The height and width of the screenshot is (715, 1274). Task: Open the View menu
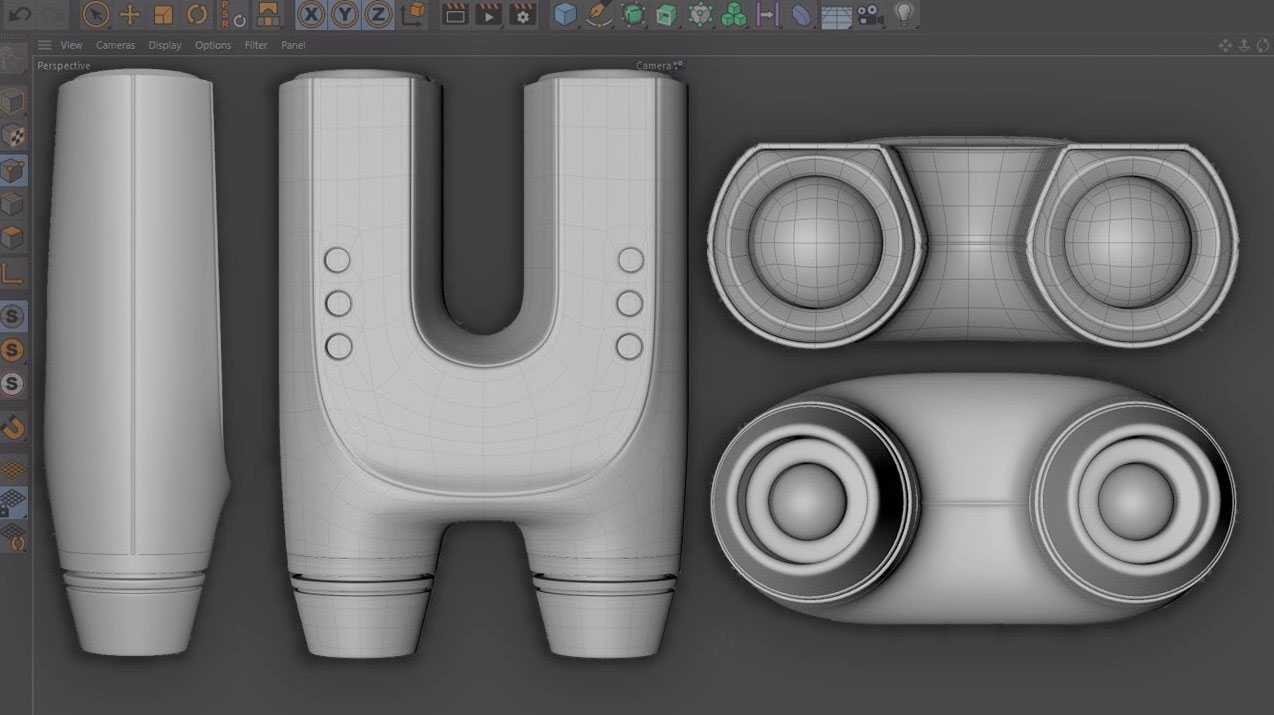tap(71, 45)
